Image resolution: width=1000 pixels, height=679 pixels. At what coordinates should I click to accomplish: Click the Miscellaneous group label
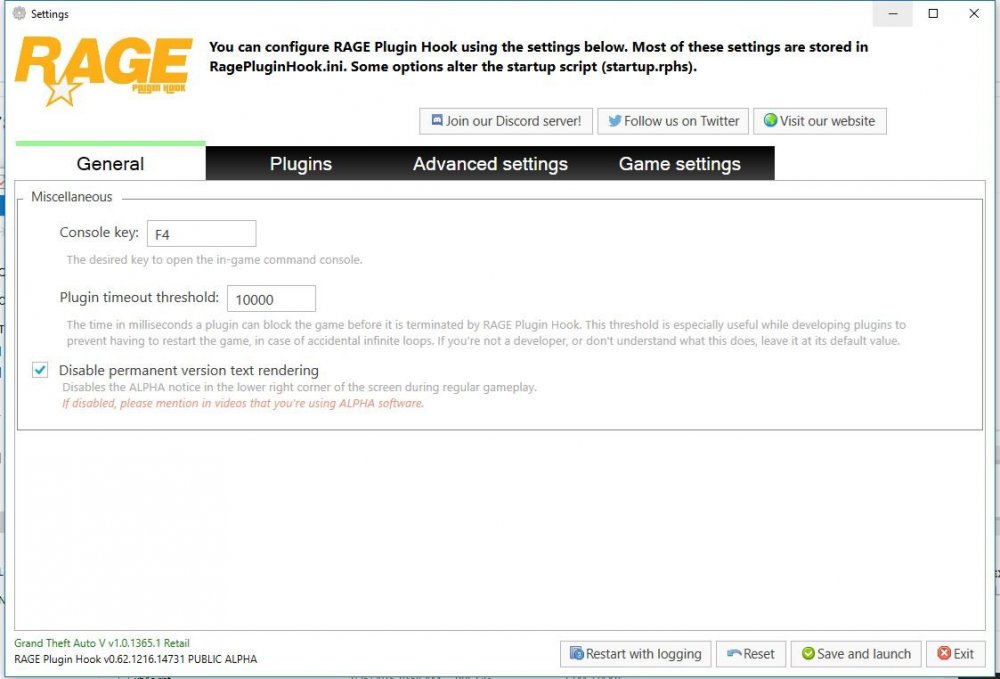[x=71, y=197]
